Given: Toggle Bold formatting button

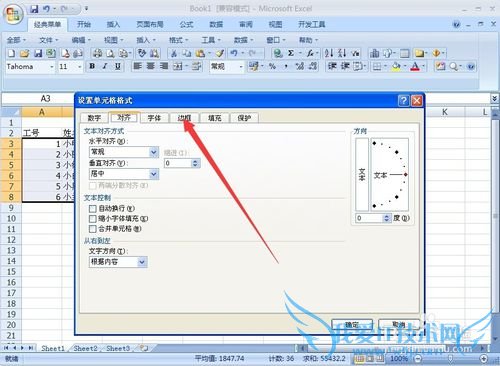Looking at the screenshot, I should [x=92, y=66].
